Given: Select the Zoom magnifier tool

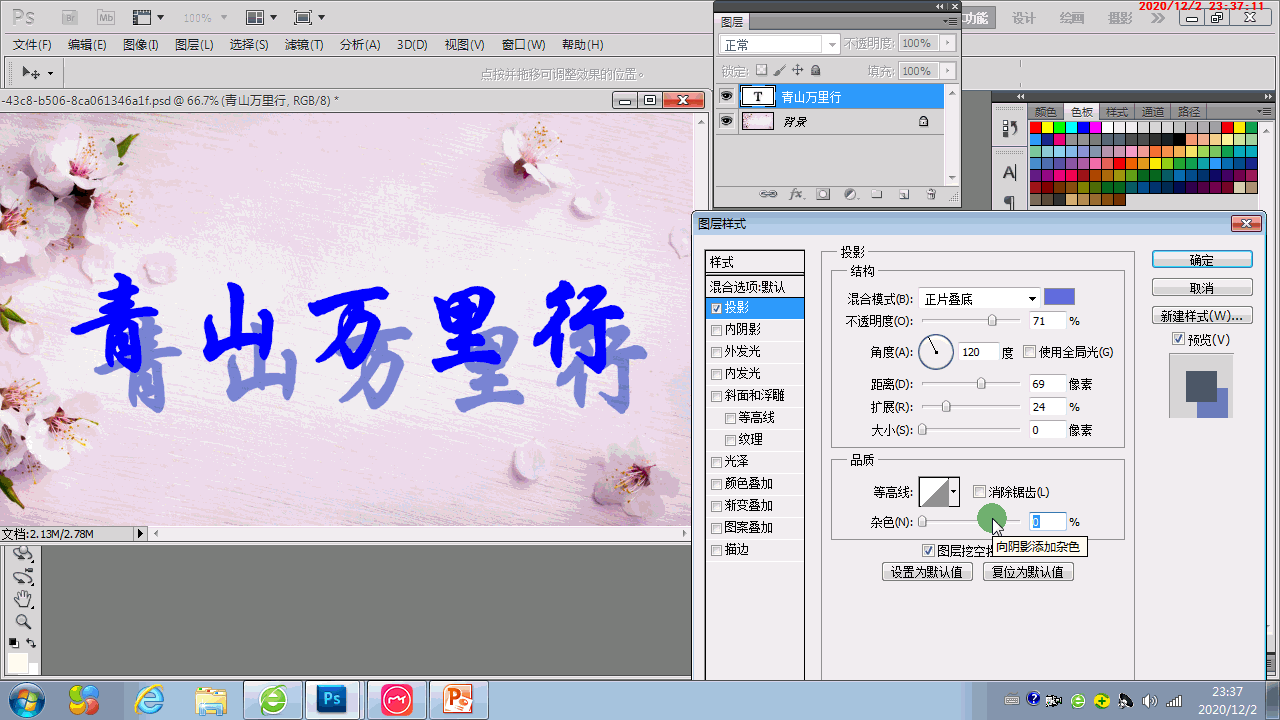Looking at the screenshot, I should point(22,621).
